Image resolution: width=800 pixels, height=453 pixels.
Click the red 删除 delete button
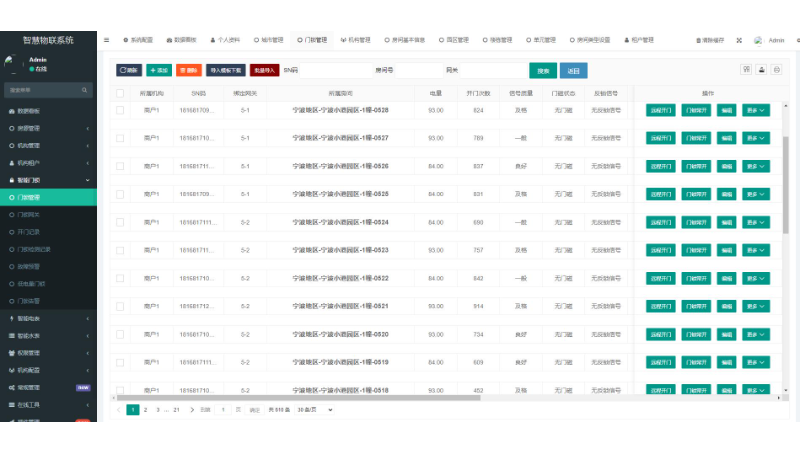(x=187, y=71)
